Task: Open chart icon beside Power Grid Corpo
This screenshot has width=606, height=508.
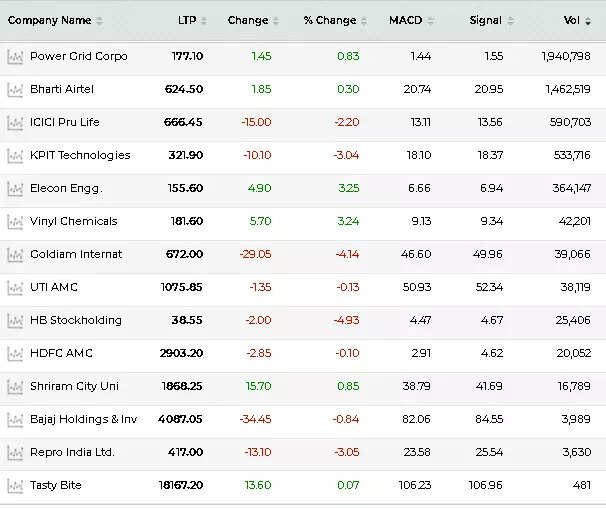Action: tap(15, 57)
